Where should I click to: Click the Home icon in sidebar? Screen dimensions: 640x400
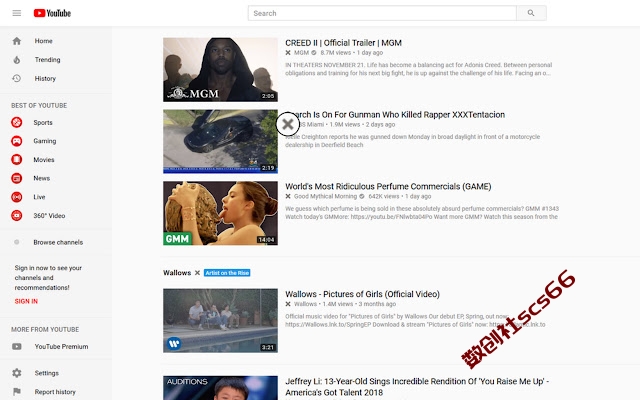click(x=17, y=41)
